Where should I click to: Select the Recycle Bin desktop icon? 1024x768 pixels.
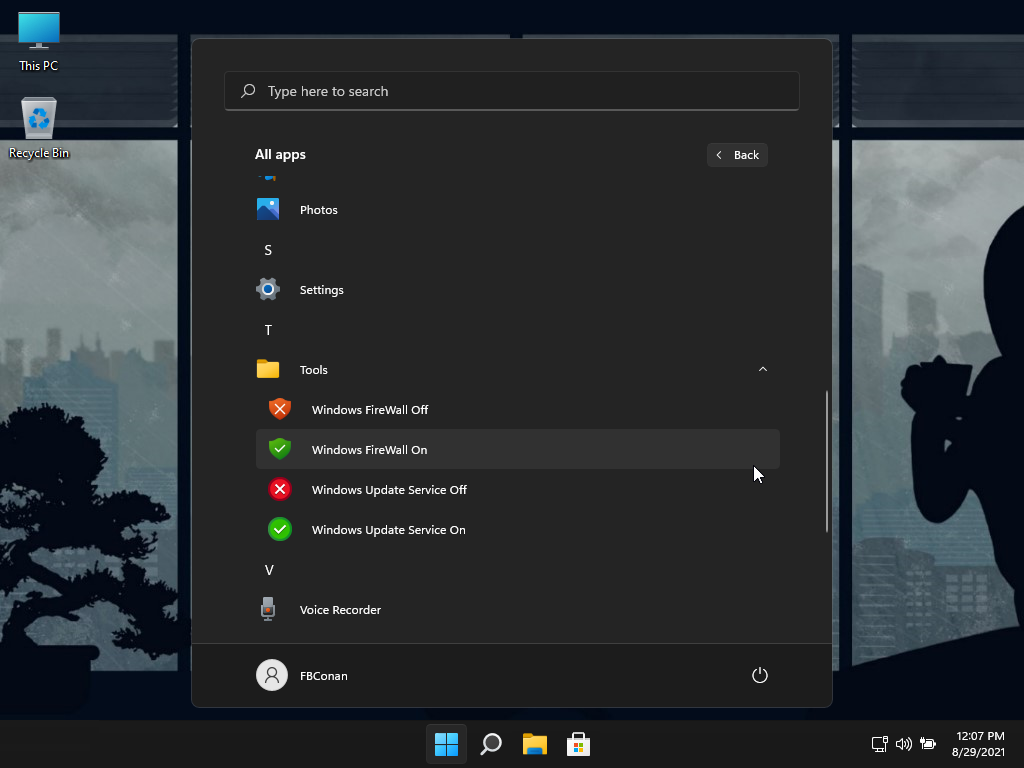tap(39, 128)
